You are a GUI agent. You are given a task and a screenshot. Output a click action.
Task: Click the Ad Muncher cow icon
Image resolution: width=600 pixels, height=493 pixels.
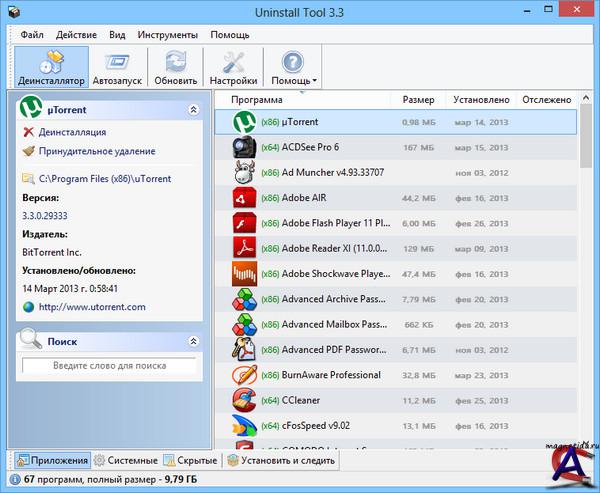coord(245,173)
